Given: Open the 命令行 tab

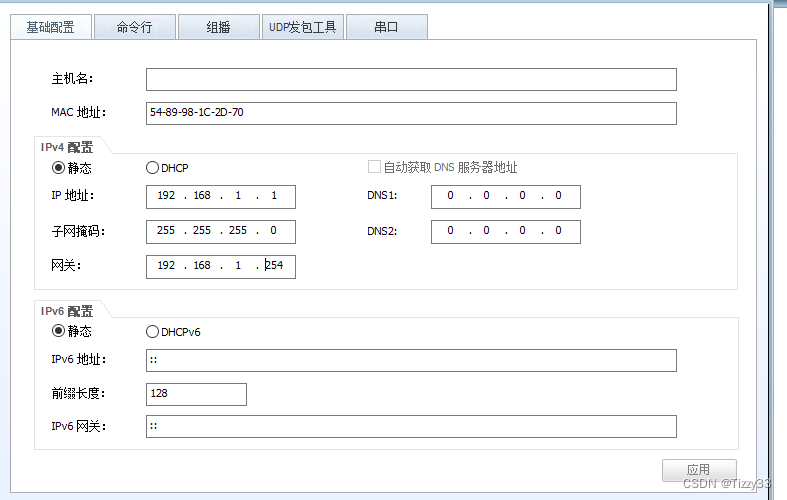Looking at the screenshot, I should point(135,27).
